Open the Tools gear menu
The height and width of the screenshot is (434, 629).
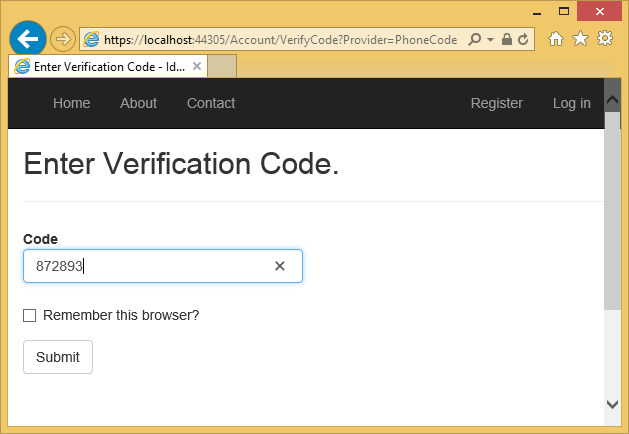[604, 38]
